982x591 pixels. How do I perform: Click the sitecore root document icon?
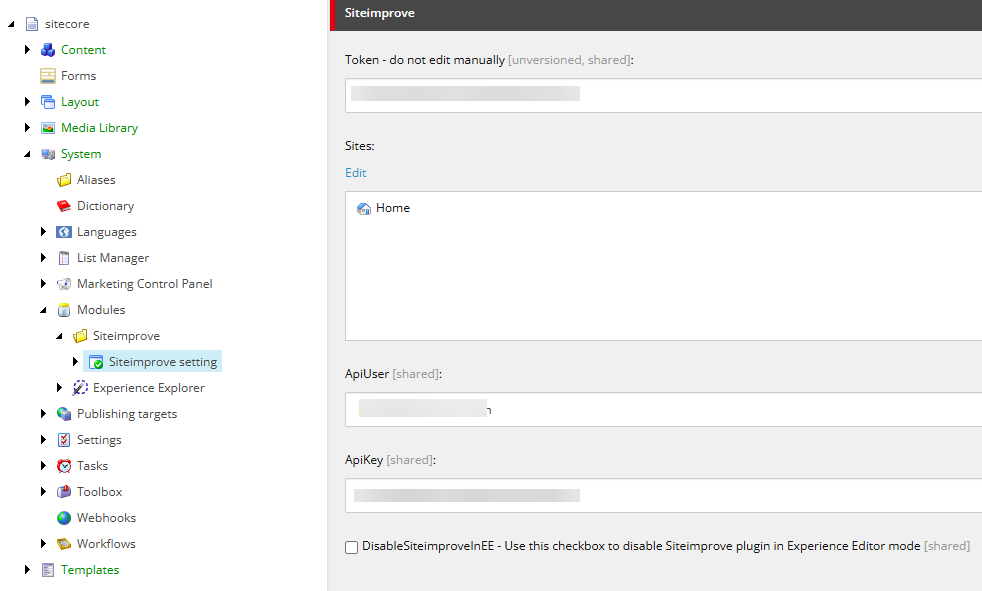coord(32,24)
